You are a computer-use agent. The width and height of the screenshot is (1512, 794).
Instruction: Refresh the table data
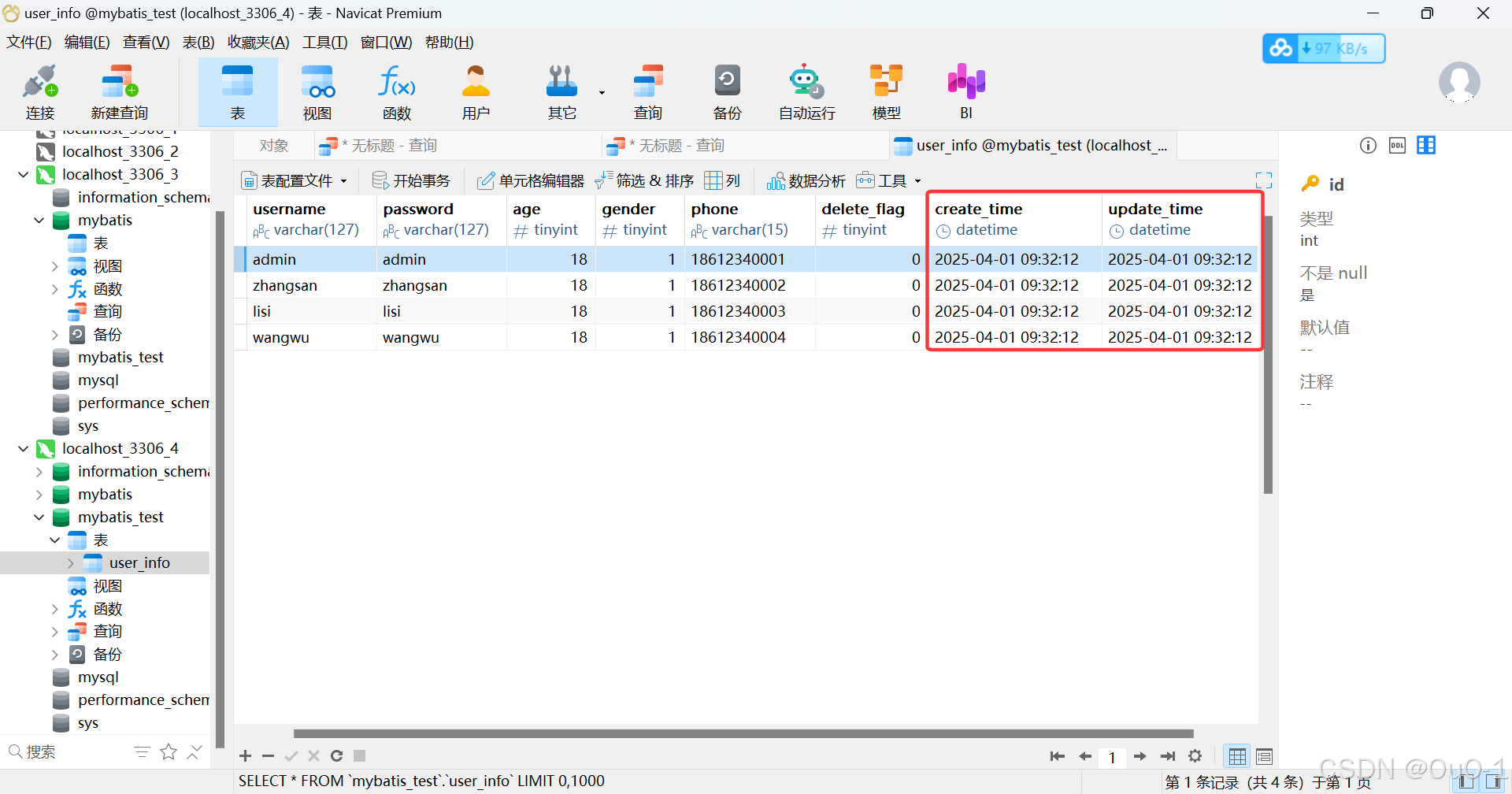pyautogui.click(x=336, y=756)
